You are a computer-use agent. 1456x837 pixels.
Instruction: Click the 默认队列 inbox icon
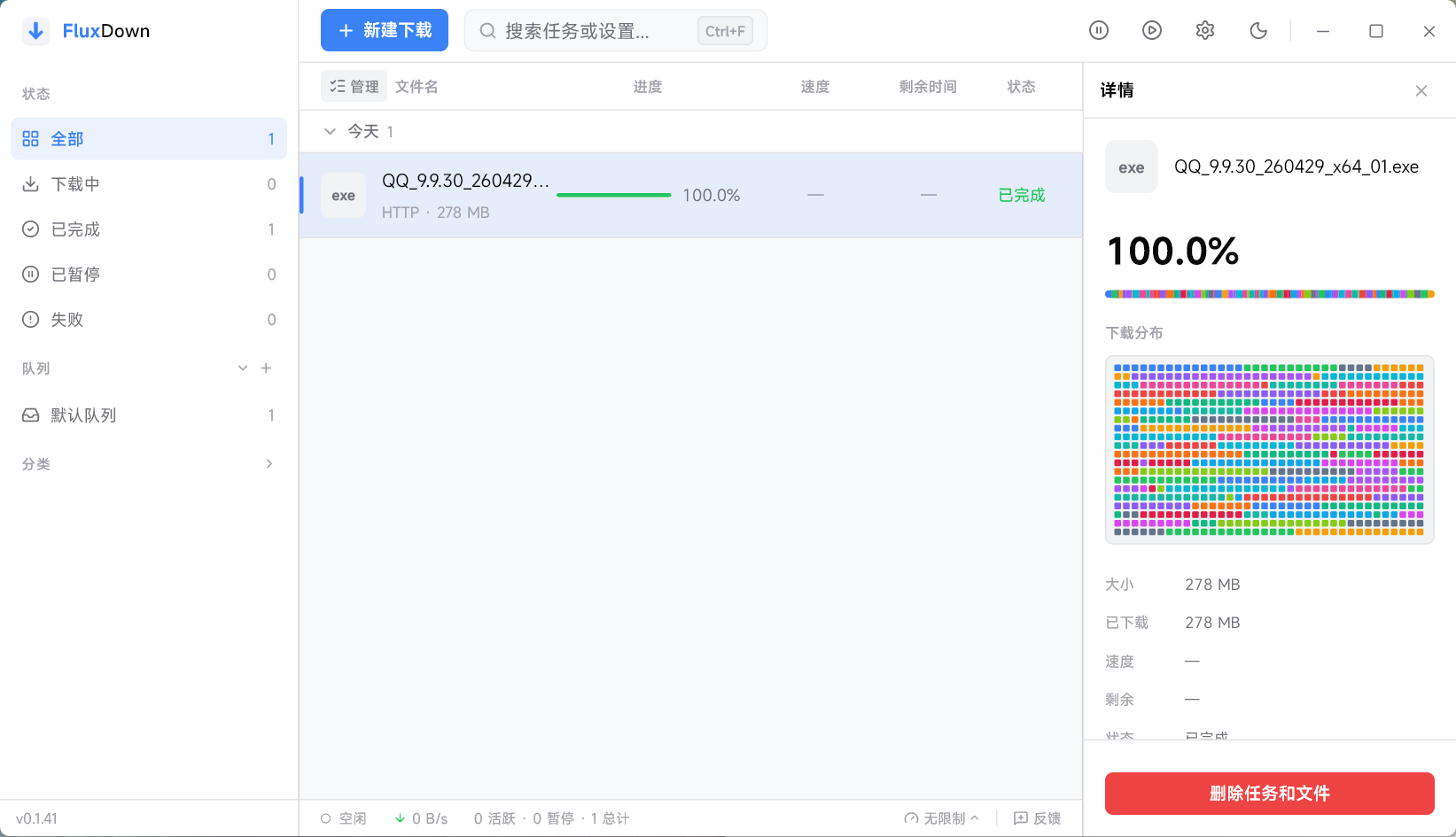tap(31, 415)
